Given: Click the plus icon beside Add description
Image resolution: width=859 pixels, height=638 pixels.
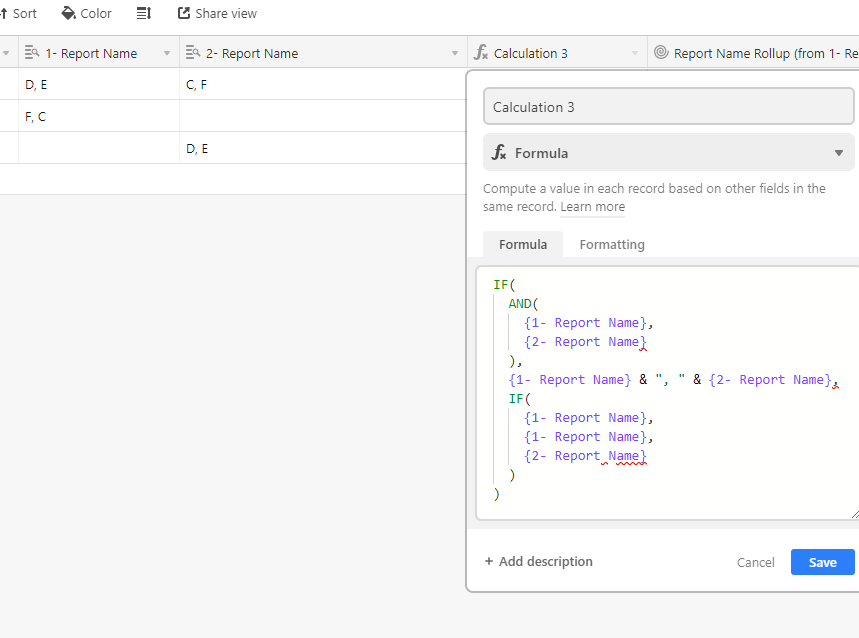Looking at the screenshot, I should (489, 561).
